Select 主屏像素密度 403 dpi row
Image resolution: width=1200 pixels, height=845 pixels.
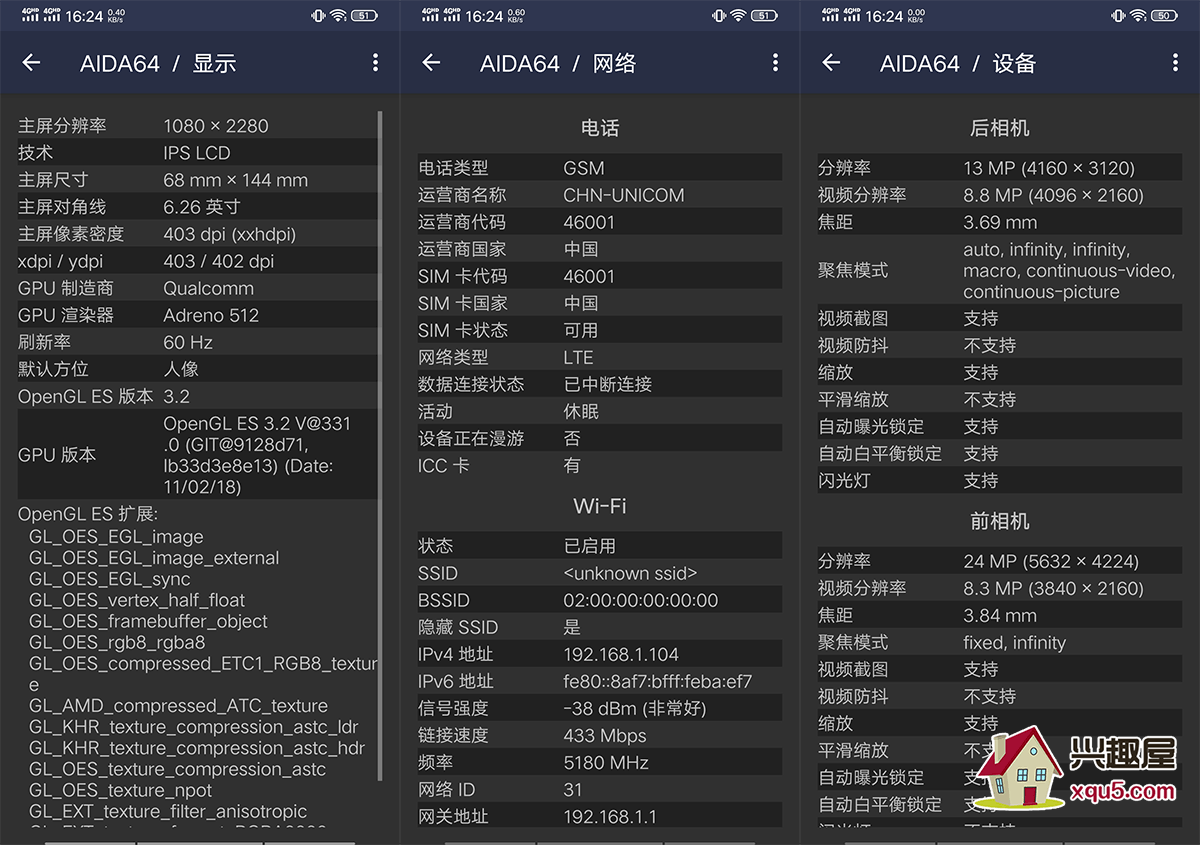pyautogui.click(x=197, y=234)
